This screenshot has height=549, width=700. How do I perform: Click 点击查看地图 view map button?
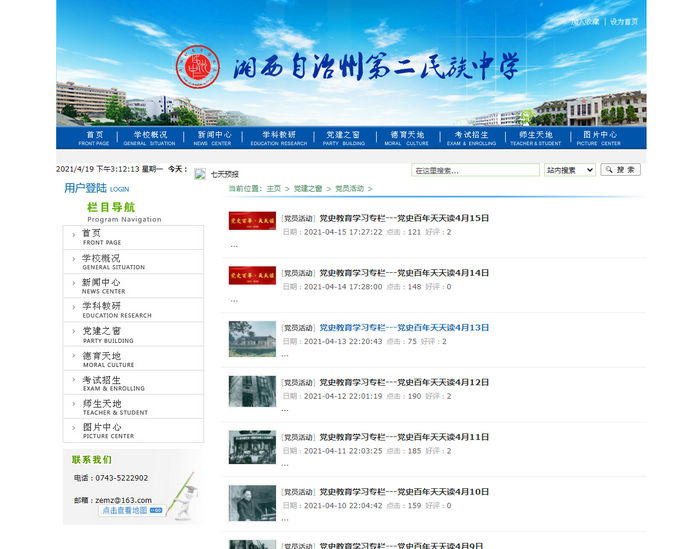pos(132,510)
